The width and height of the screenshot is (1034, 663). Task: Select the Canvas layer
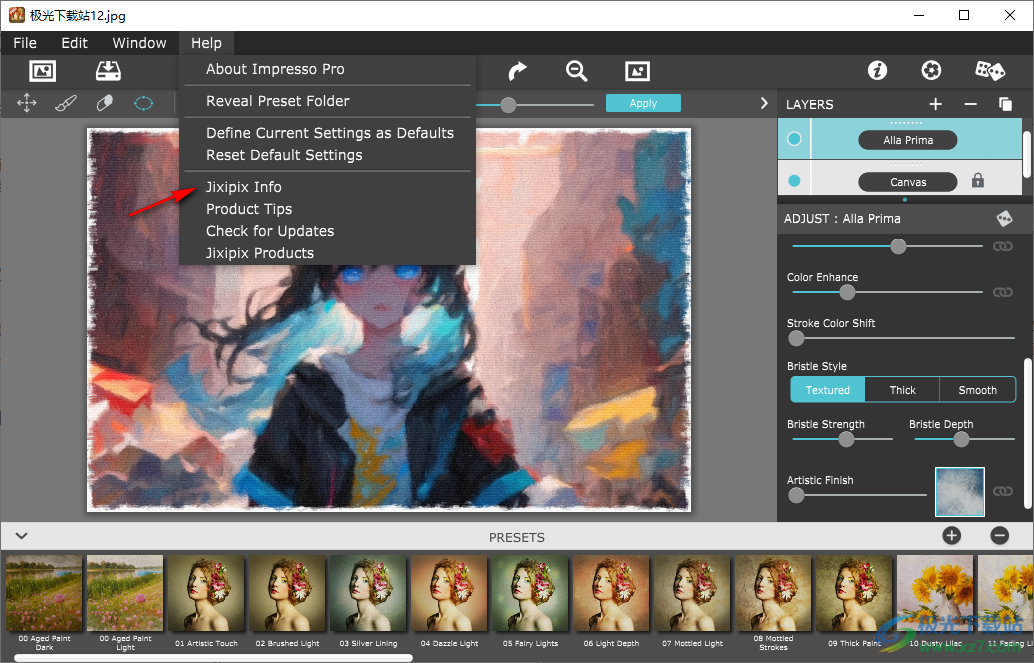907,181
